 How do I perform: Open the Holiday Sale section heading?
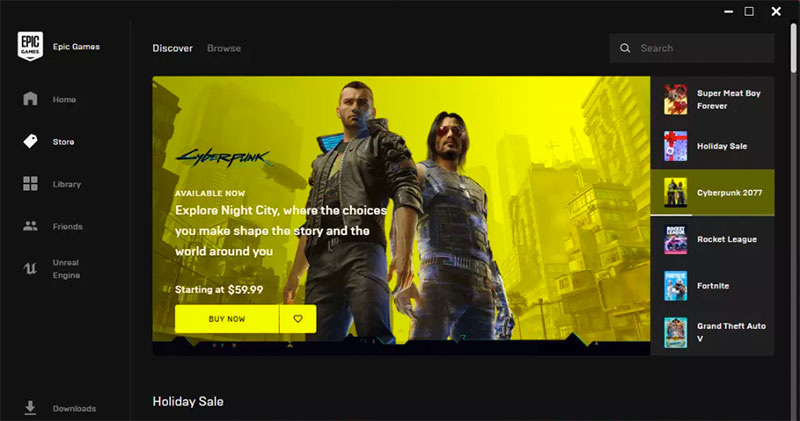[x=188, y=402]
